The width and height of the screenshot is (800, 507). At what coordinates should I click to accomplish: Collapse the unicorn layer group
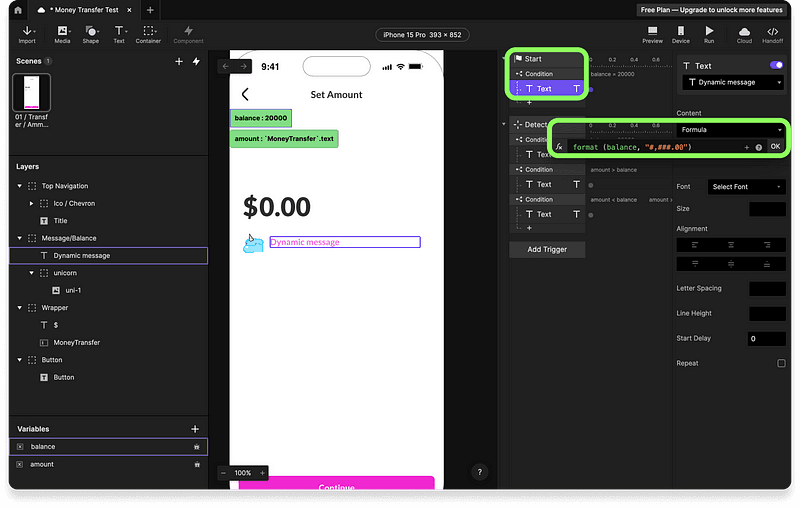point(32,273)
